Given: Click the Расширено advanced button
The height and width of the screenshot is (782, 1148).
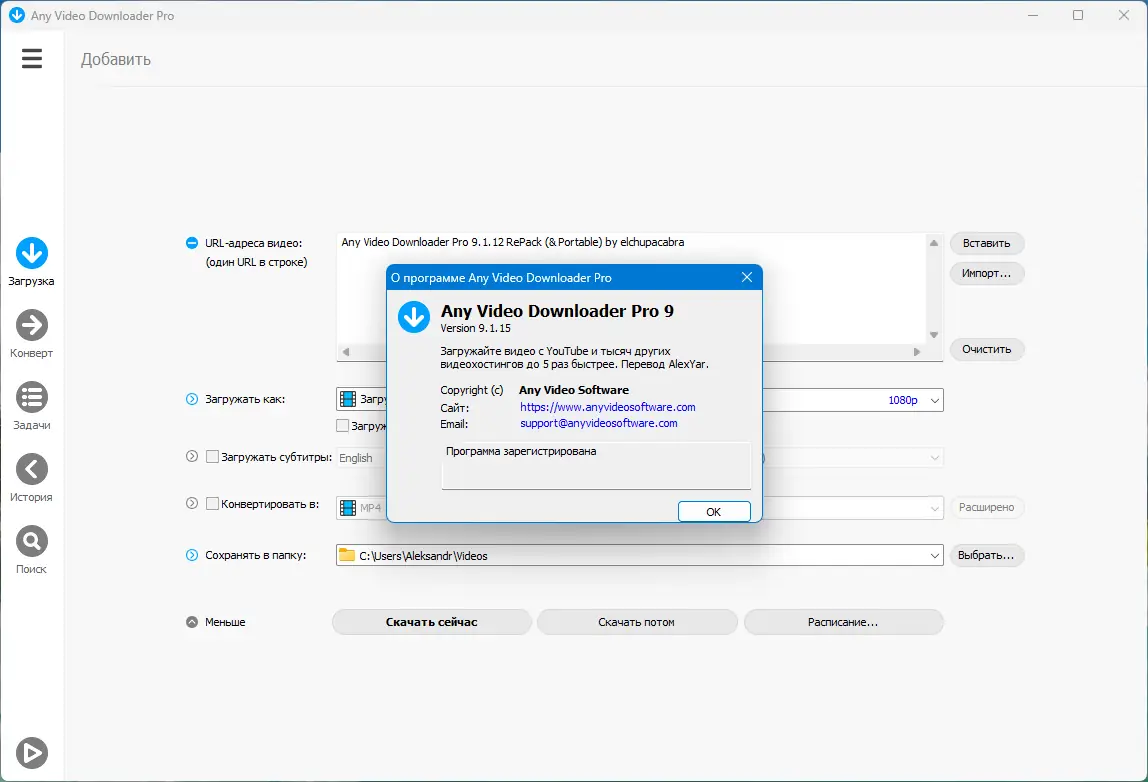Looking at the screenshot, I should [x=986, y=507].
